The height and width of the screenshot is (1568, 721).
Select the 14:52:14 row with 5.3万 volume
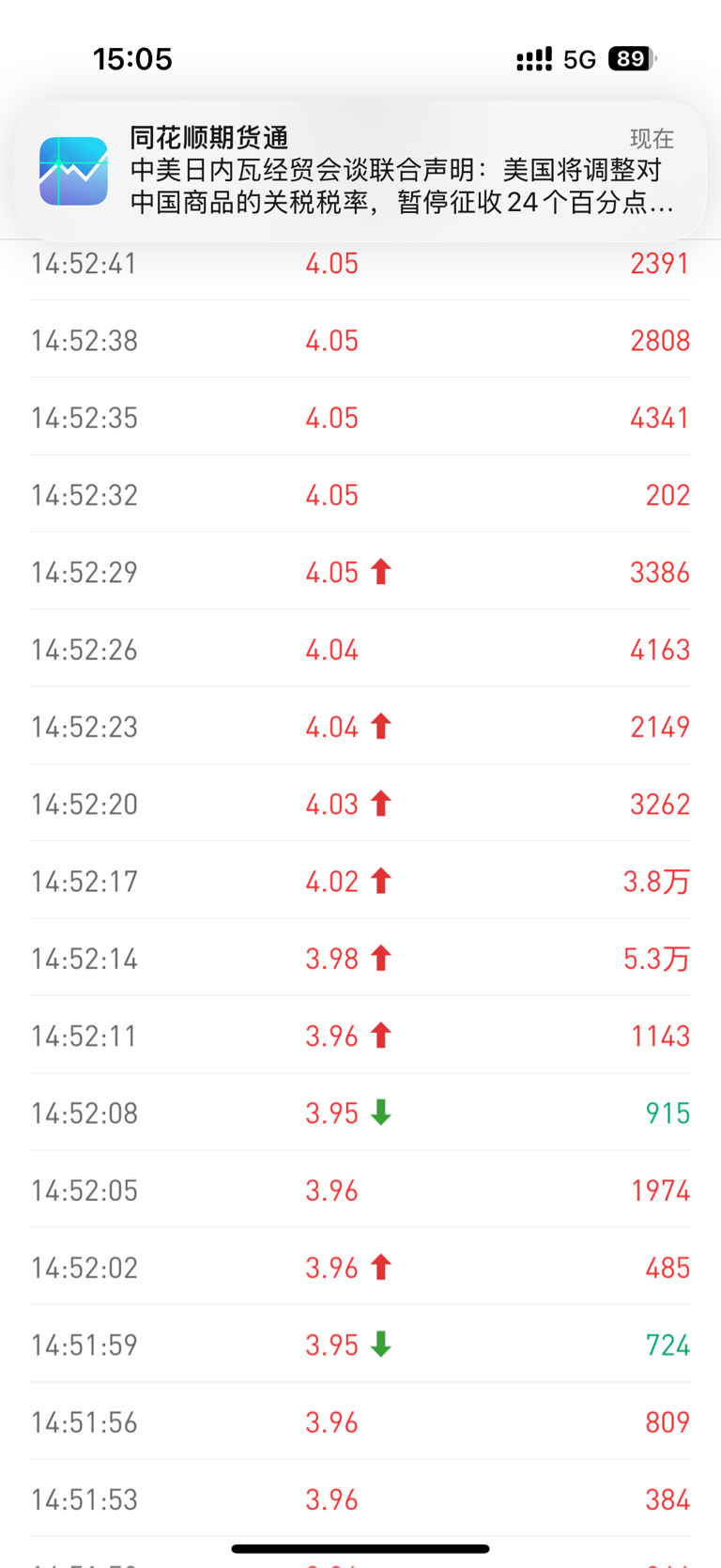coord(360,958)
